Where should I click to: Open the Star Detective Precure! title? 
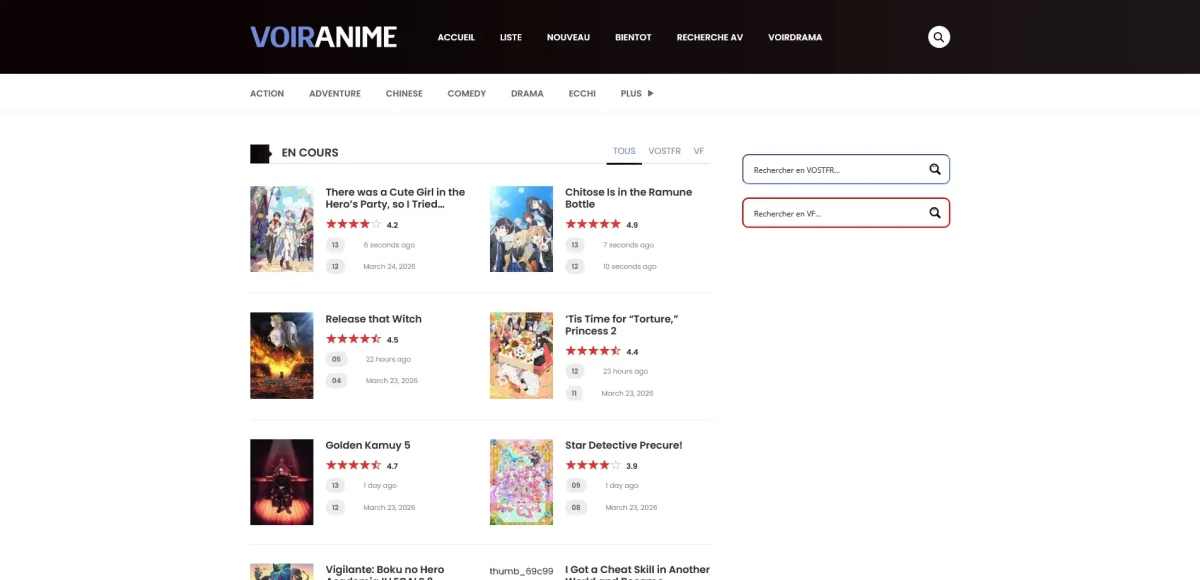(623, 445)
